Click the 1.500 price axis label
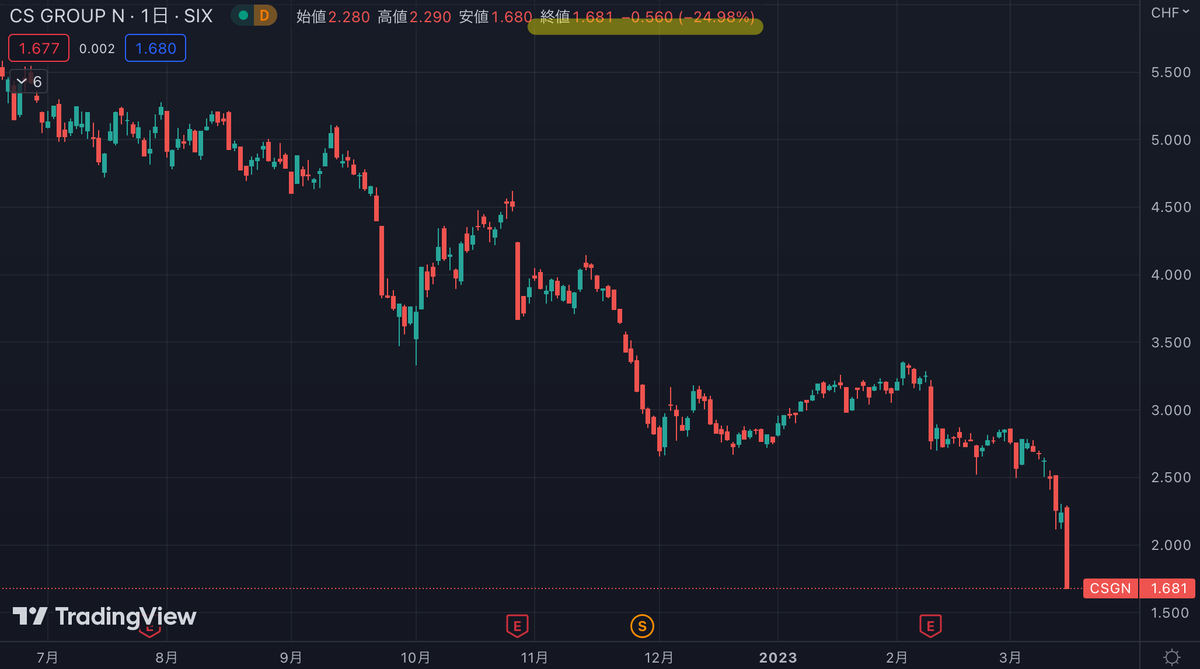 (1171, 613)
